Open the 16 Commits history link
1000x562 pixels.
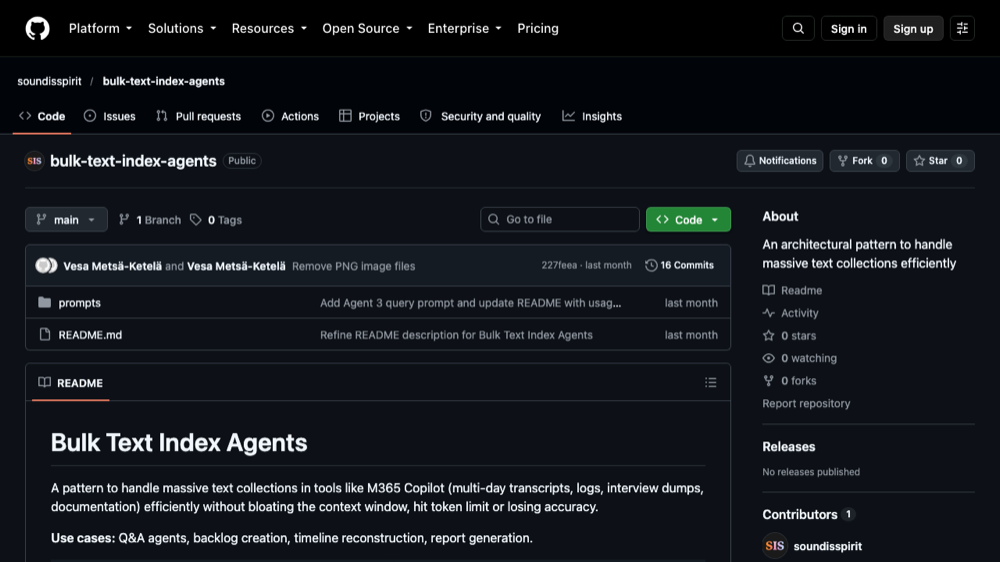[x=679, y=265]
